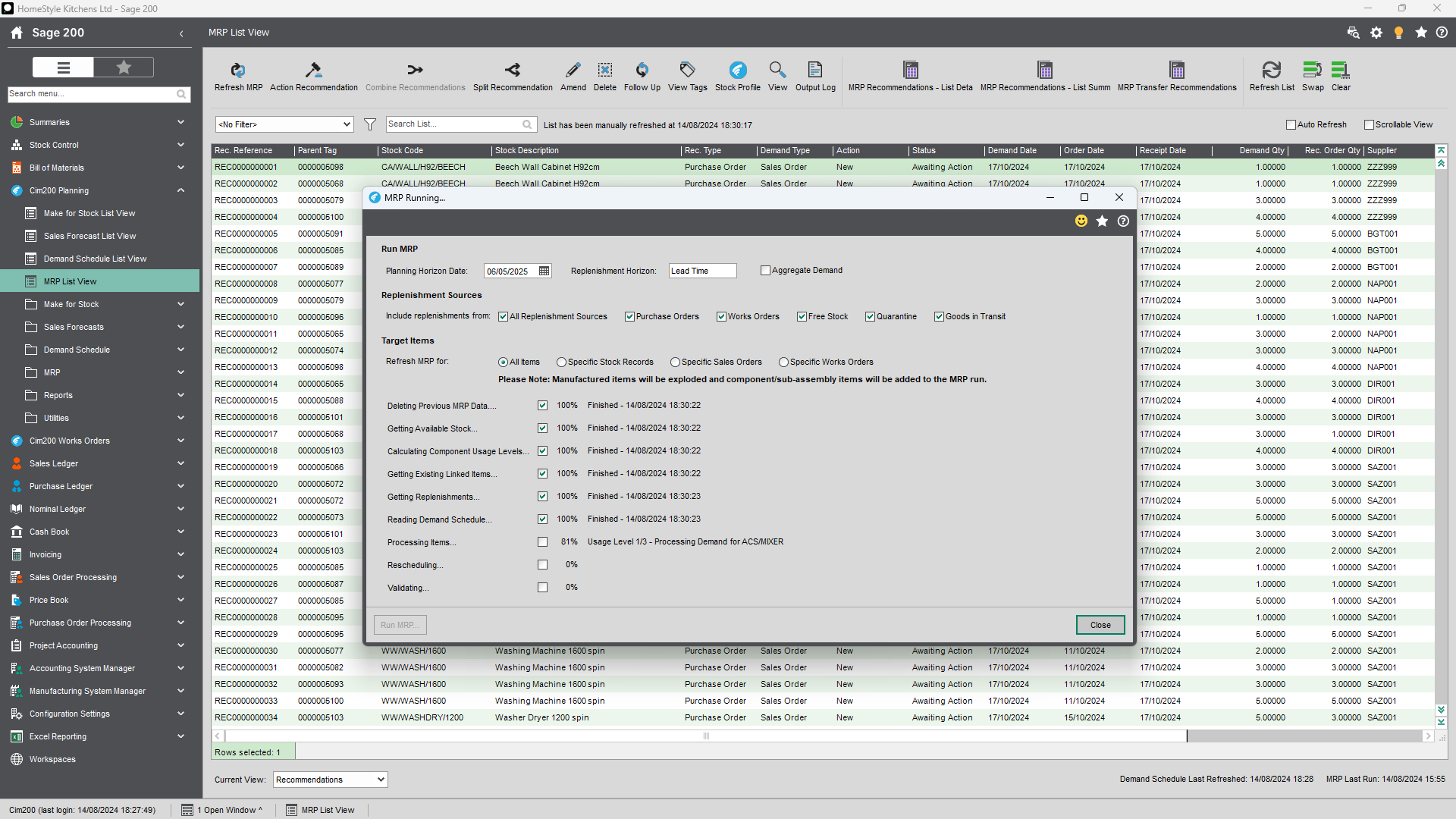Toggle All Replenishment Sources checkbox
The height and width of the screenshot is (819, 1456).
click(503, 317)
